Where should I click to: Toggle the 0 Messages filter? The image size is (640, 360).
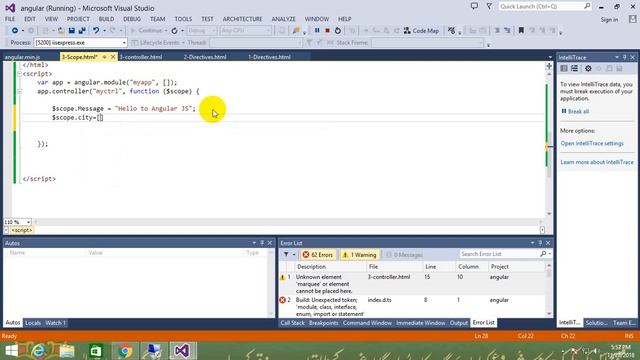click(x=404, y=255)
